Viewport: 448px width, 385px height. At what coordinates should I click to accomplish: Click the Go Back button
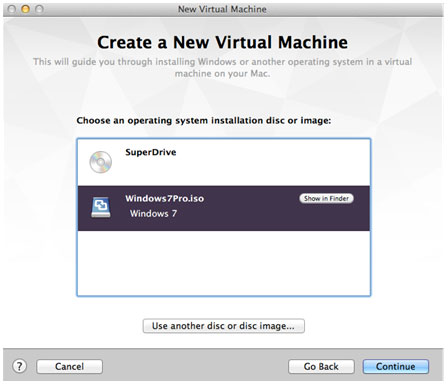point(321,367)
